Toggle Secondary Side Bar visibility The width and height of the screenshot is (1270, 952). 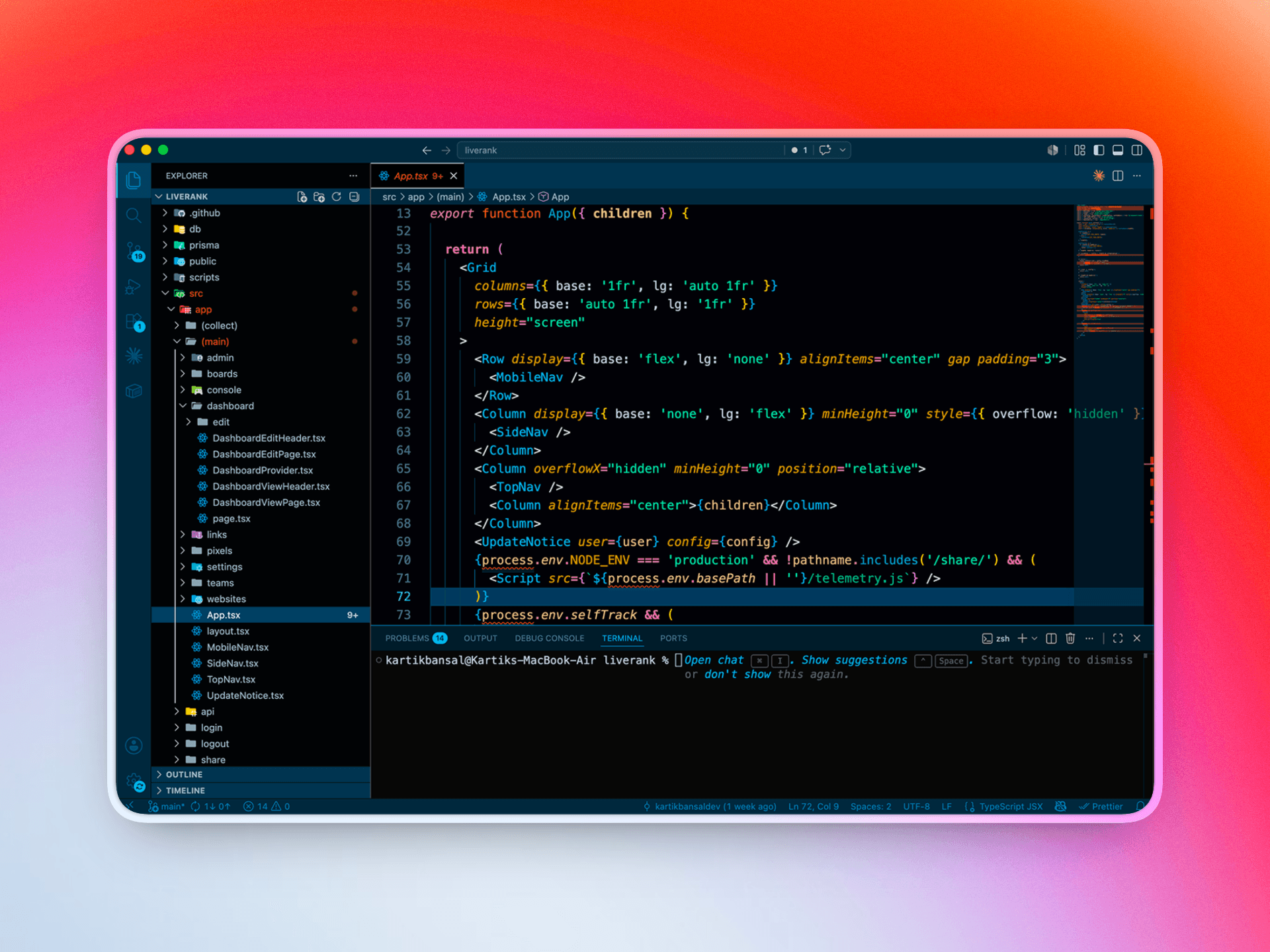coord(1137,151)
